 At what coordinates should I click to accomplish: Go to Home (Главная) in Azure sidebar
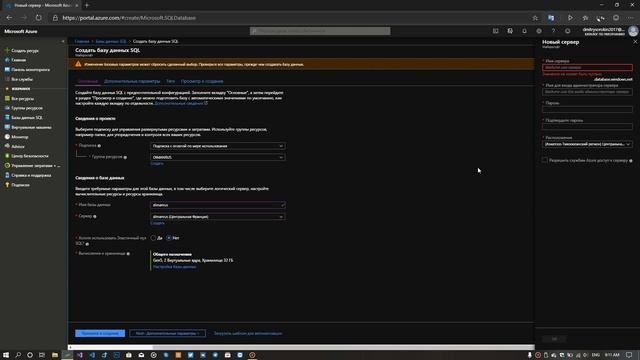18,60
